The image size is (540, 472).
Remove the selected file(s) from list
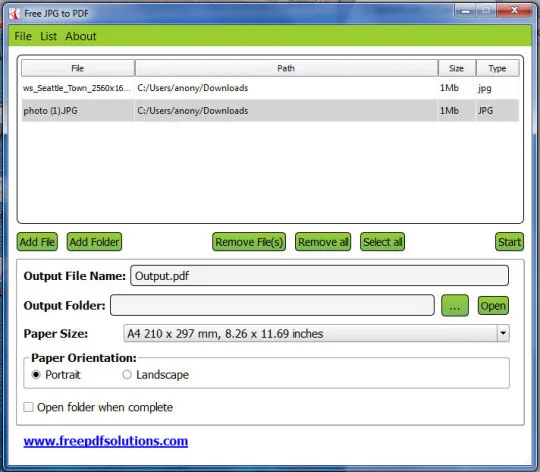[249, 242]
